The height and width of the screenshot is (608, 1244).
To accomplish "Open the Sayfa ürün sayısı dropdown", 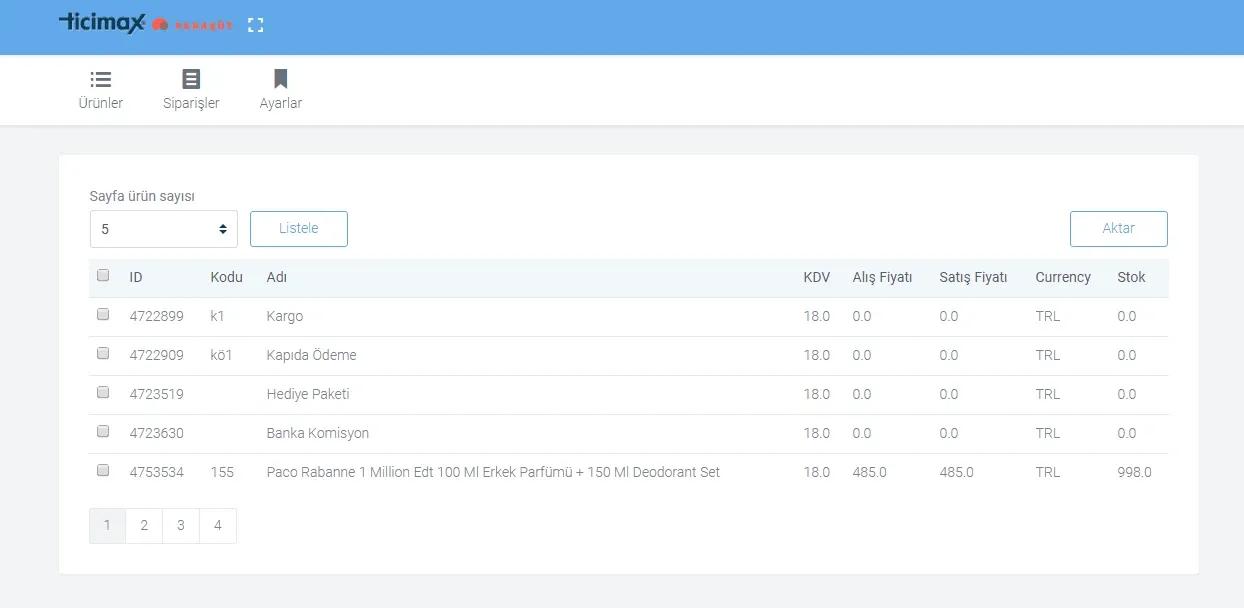I will (163, 229).
